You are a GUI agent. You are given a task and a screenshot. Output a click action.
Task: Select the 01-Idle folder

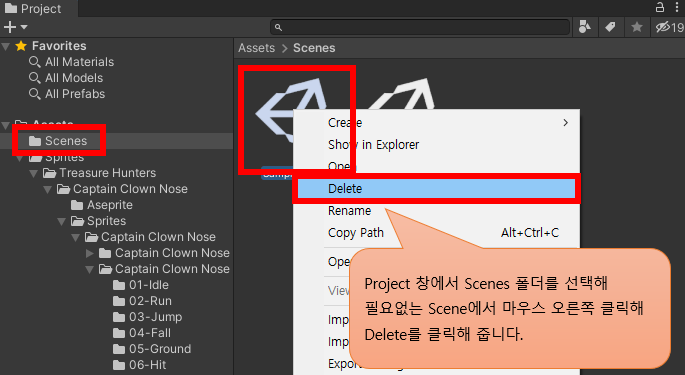(x=149, y=285)
